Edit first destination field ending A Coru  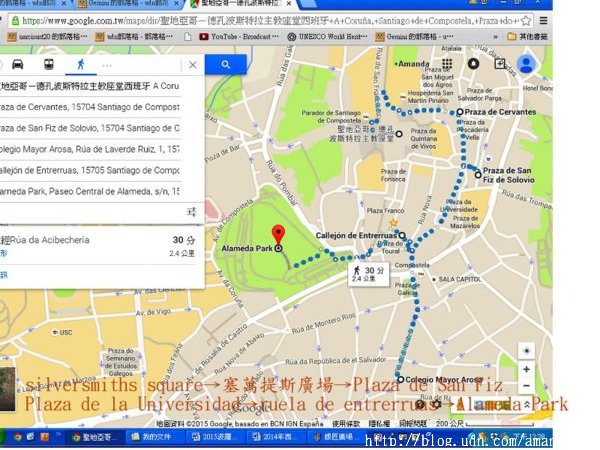[x=90, y=86]
